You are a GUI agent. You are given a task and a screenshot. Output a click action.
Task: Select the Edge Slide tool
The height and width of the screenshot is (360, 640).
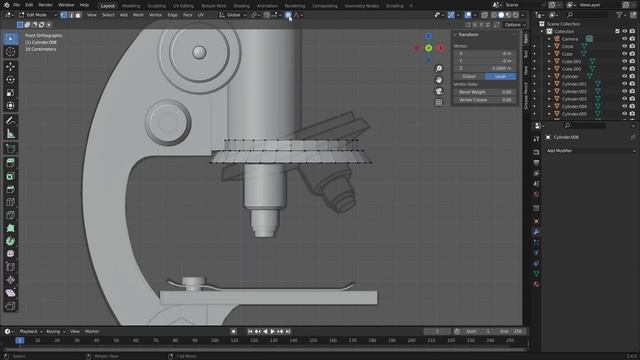coord(11,267)
